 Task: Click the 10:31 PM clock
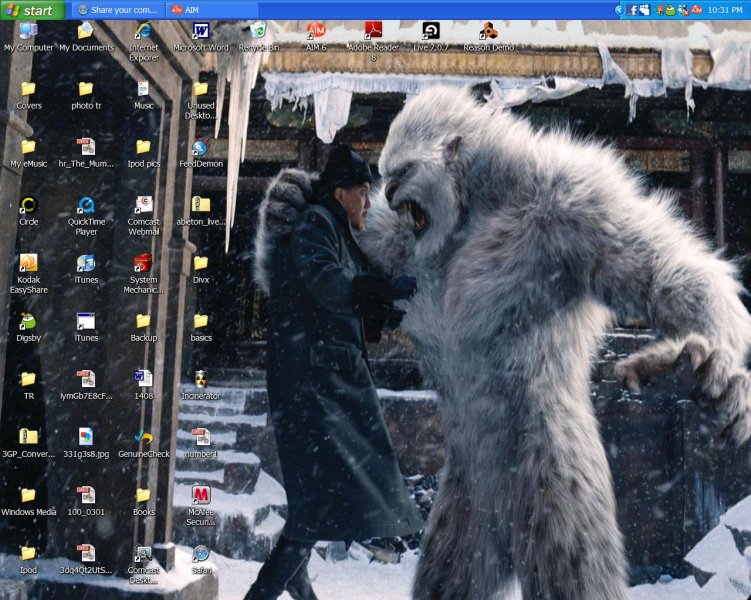(725, 10)
